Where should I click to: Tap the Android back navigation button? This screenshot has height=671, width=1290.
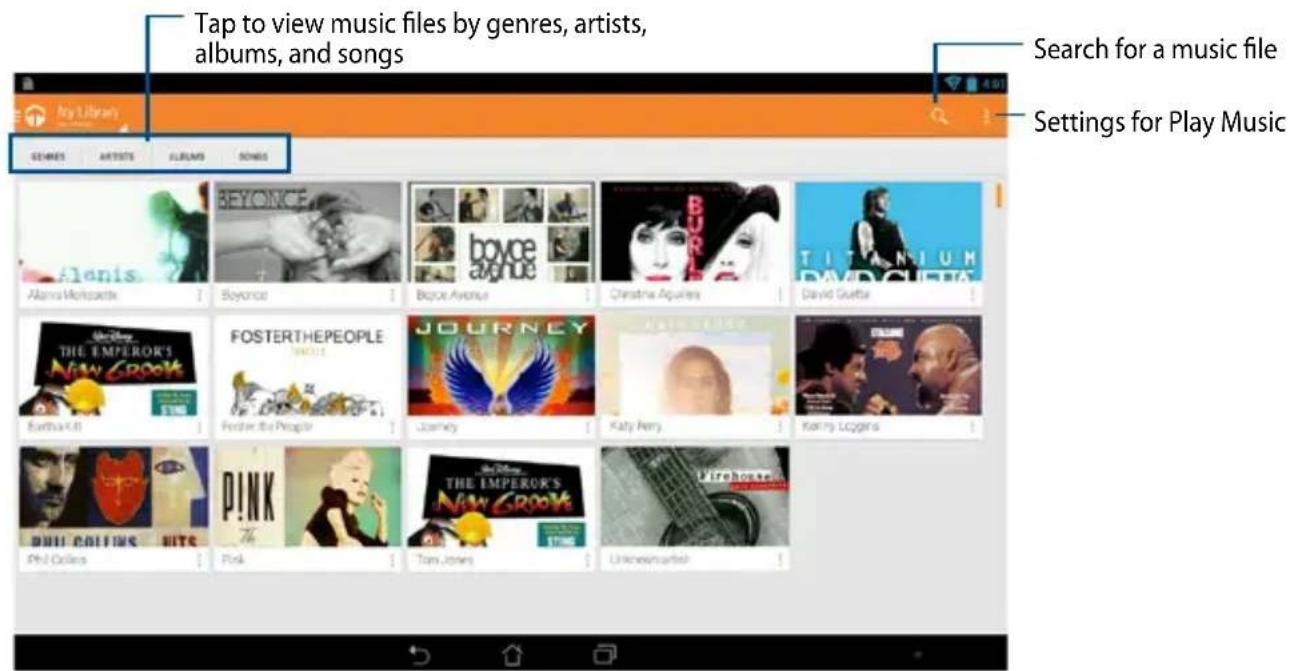point(420,654)
